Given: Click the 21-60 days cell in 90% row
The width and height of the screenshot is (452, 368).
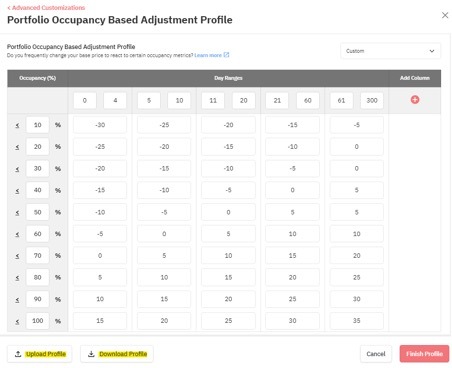Looking at the screenshot, I should (x=292, y=299).
